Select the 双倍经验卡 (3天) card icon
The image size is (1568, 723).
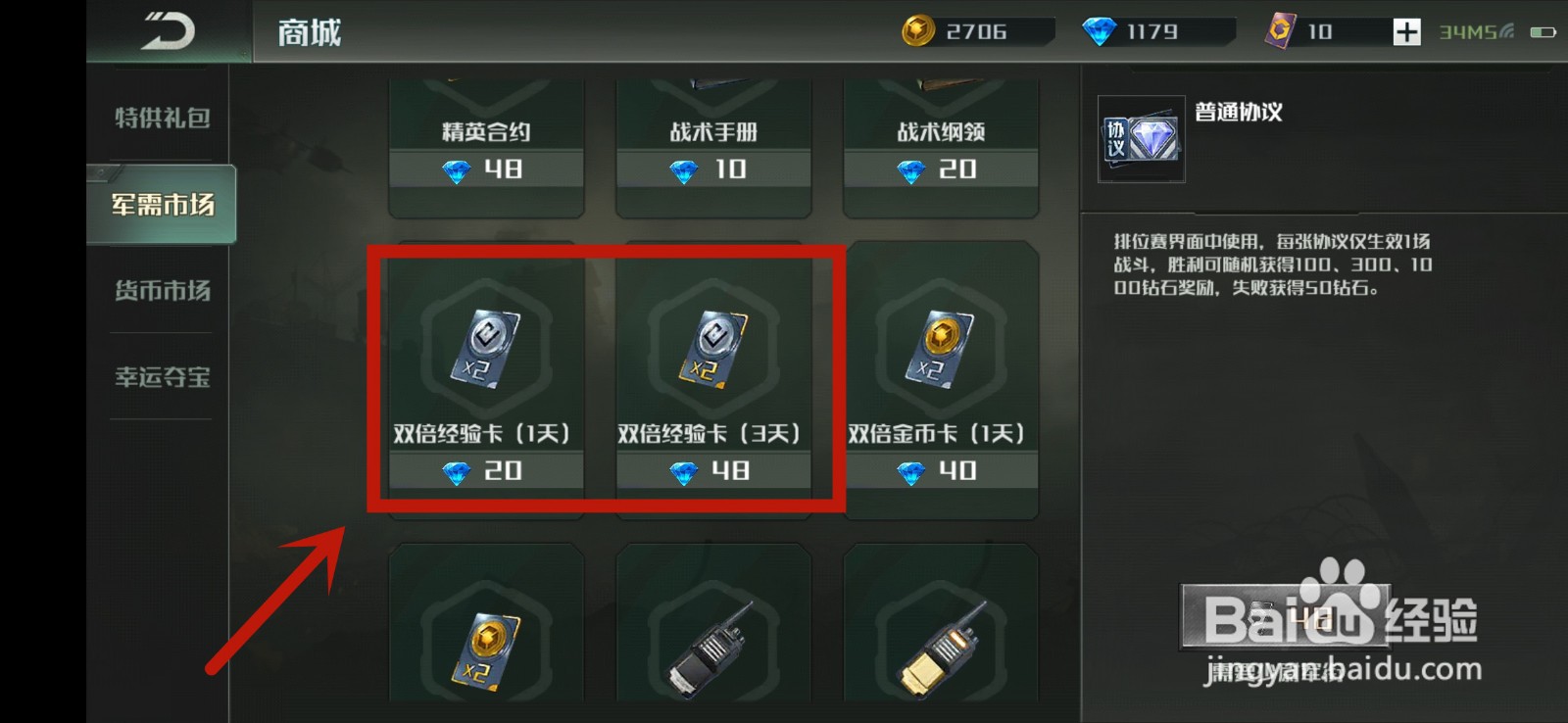pos(713,349)
